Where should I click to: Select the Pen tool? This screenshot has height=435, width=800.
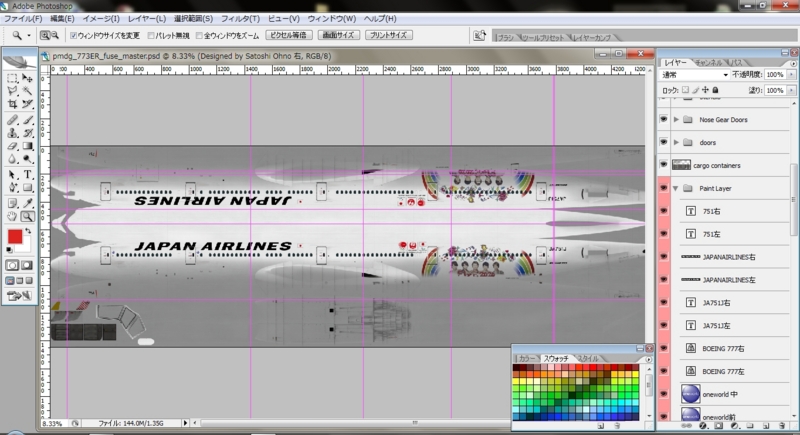click(12, 188)
